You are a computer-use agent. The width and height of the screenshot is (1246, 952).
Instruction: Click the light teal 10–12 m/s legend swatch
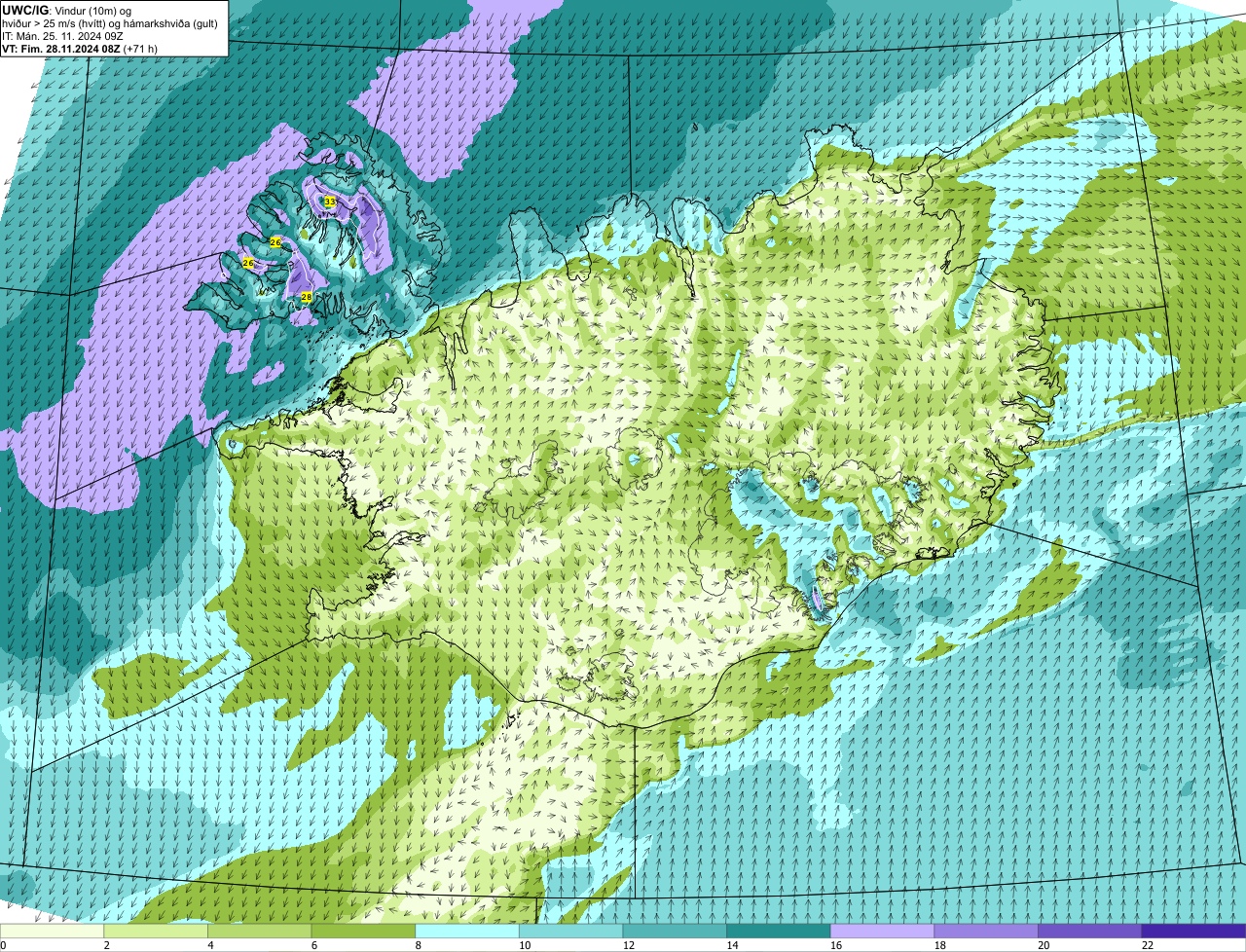tap(570, 932)
